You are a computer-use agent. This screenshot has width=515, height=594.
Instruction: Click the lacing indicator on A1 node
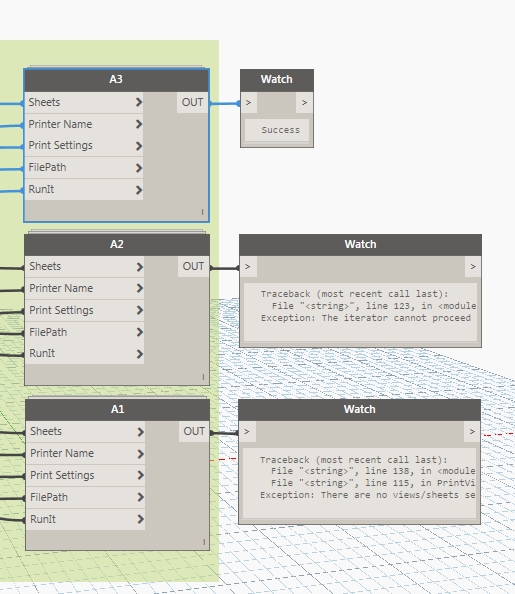[x=204, y=542]
